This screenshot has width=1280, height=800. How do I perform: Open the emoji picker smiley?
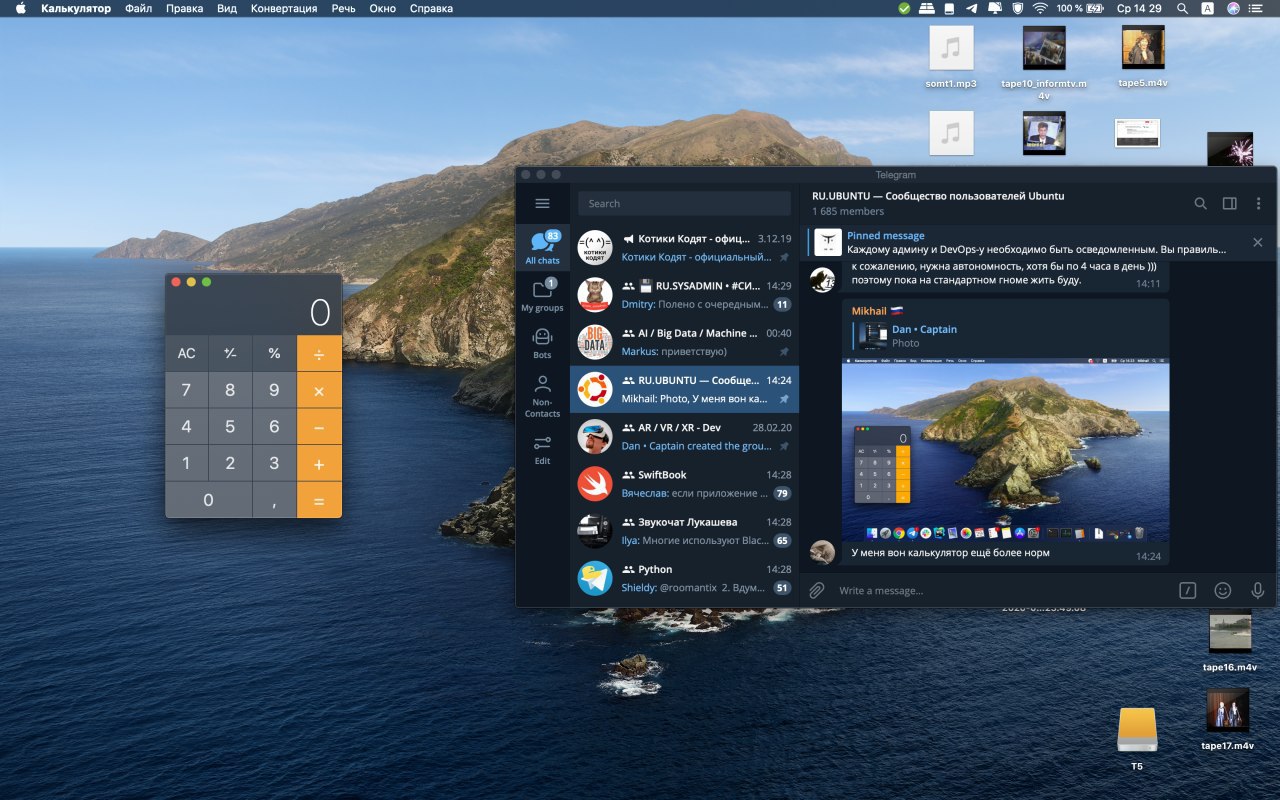[1222, 590]
